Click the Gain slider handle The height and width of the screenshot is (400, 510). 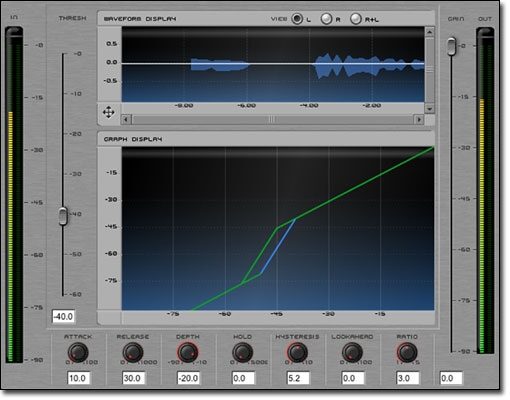point(451,46)
